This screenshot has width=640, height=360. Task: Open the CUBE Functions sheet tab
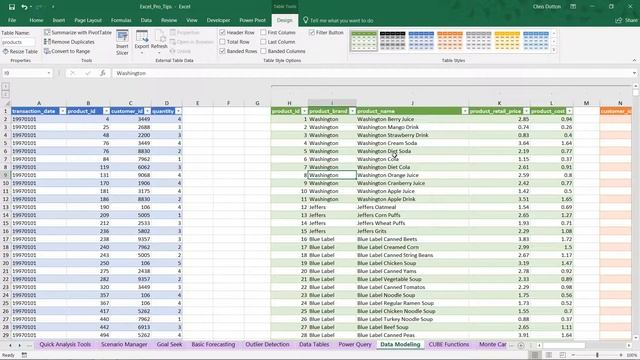coord(449,344)
